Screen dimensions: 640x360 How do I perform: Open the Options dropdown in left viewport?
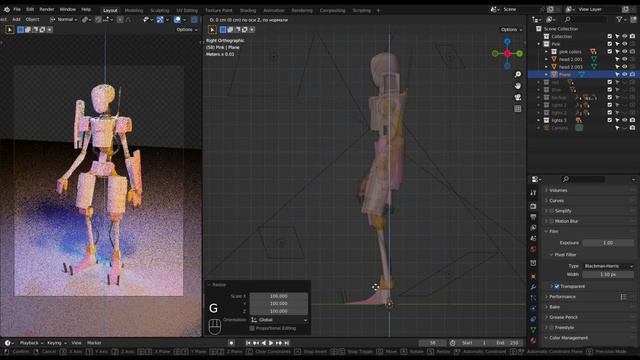pyautogui.click(x=187, y=29)
